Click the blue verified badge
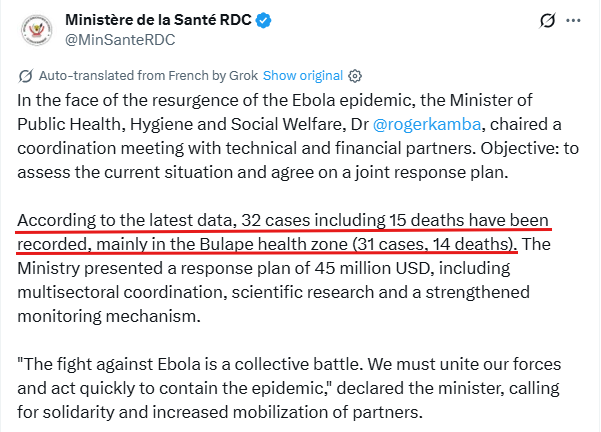This screenshot has width=601, height=432. pyautogui.click(x=263, y=20)
